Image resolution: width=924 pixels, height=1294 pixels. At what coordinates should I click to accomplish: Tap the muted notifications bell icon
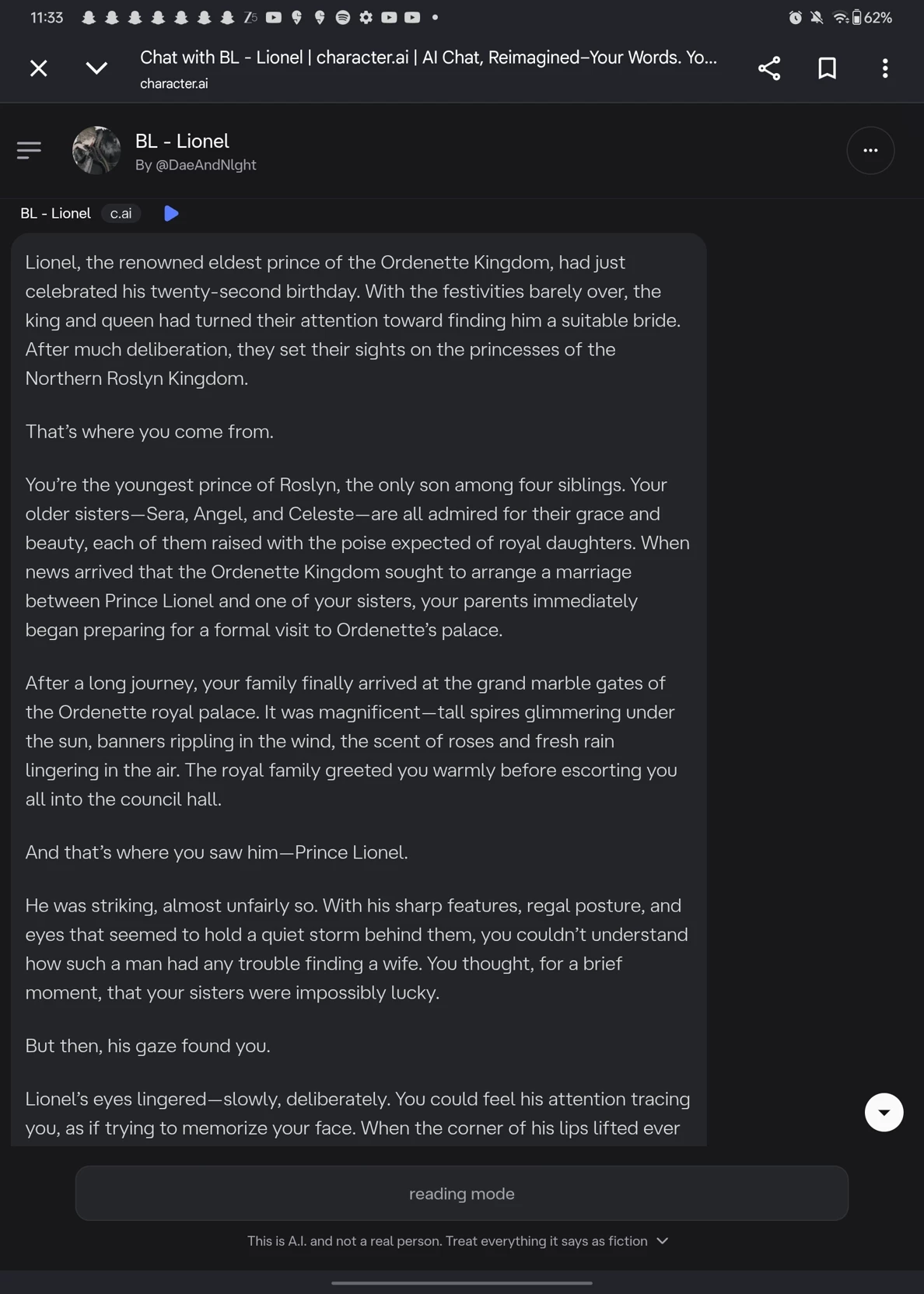click(817, 17)
